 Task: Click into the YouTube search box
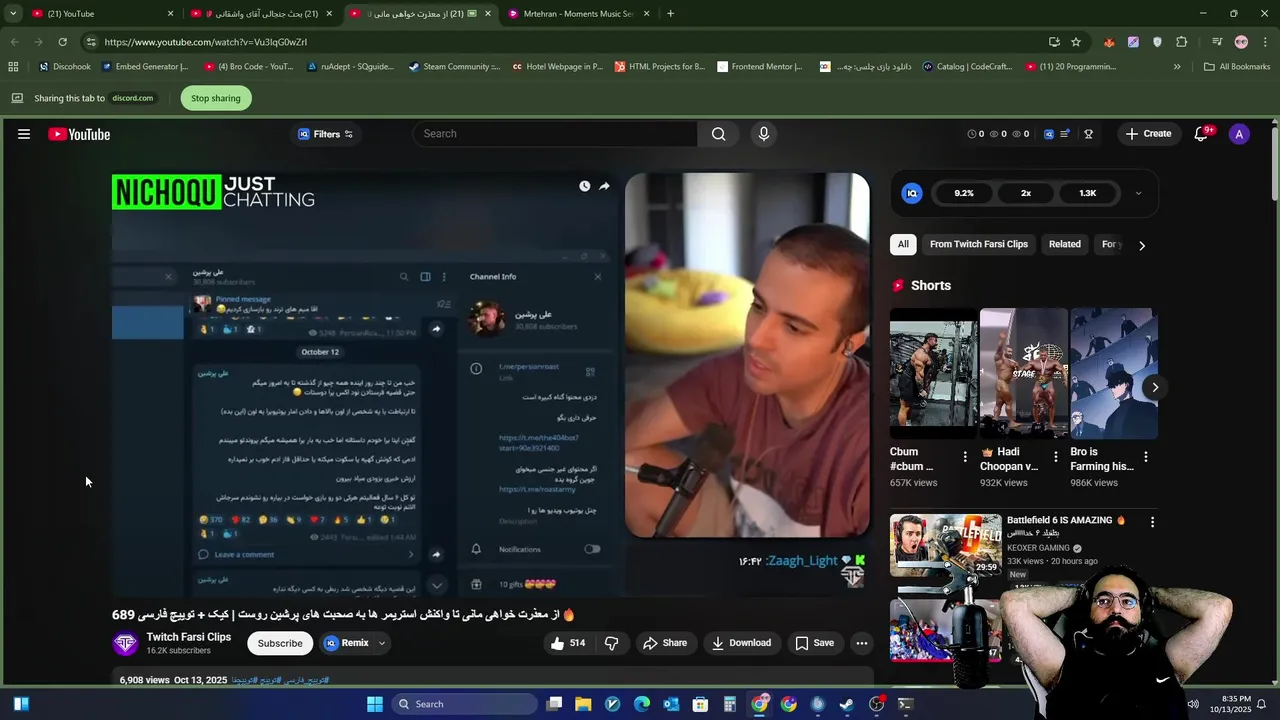[555, 134]
